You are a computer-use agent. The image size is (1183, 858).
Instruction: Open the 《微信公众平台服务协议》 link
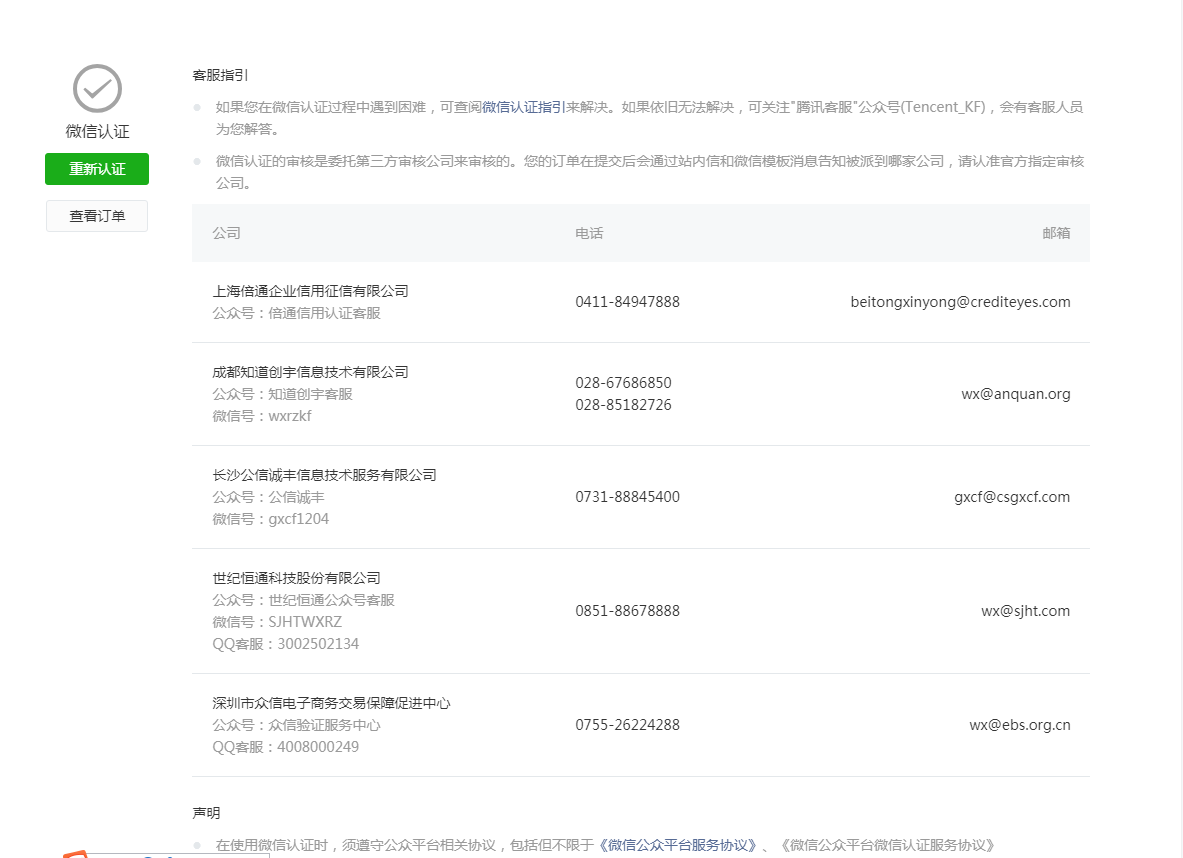point(678,845)
